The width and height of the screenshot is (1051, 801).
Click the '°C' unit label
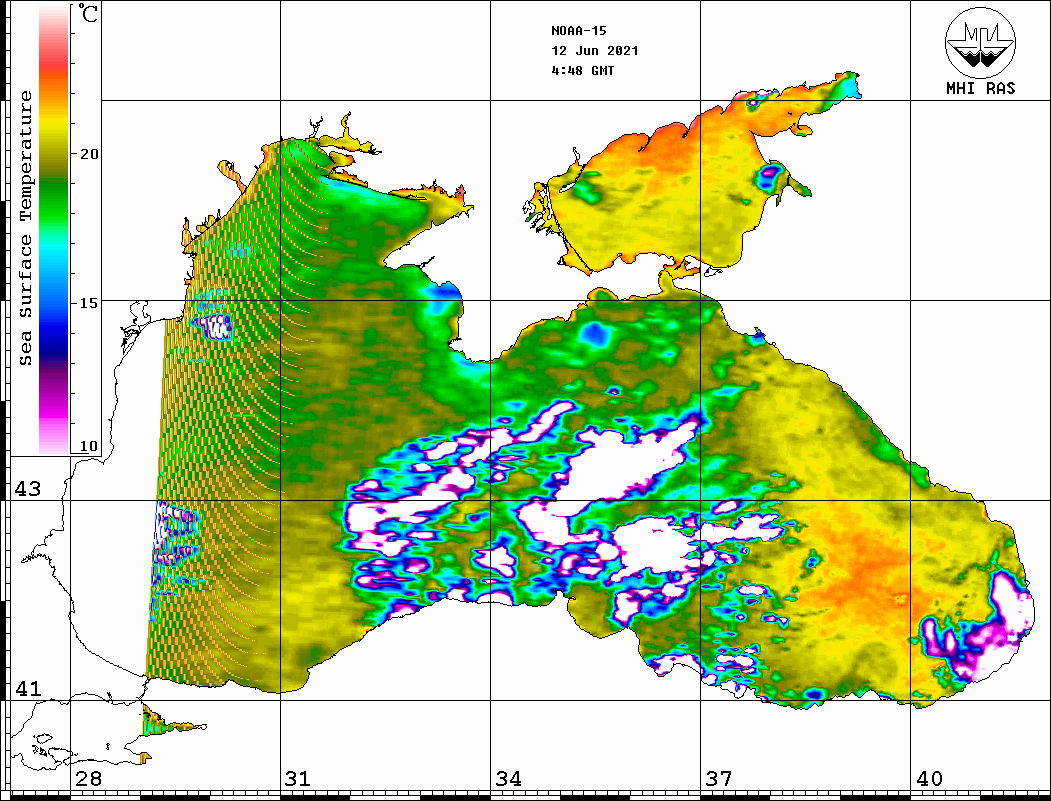88,13
